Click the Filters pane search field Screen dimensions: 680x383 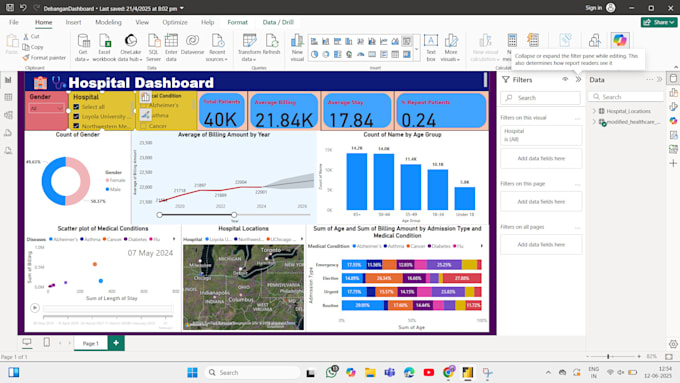pos(540,98)
